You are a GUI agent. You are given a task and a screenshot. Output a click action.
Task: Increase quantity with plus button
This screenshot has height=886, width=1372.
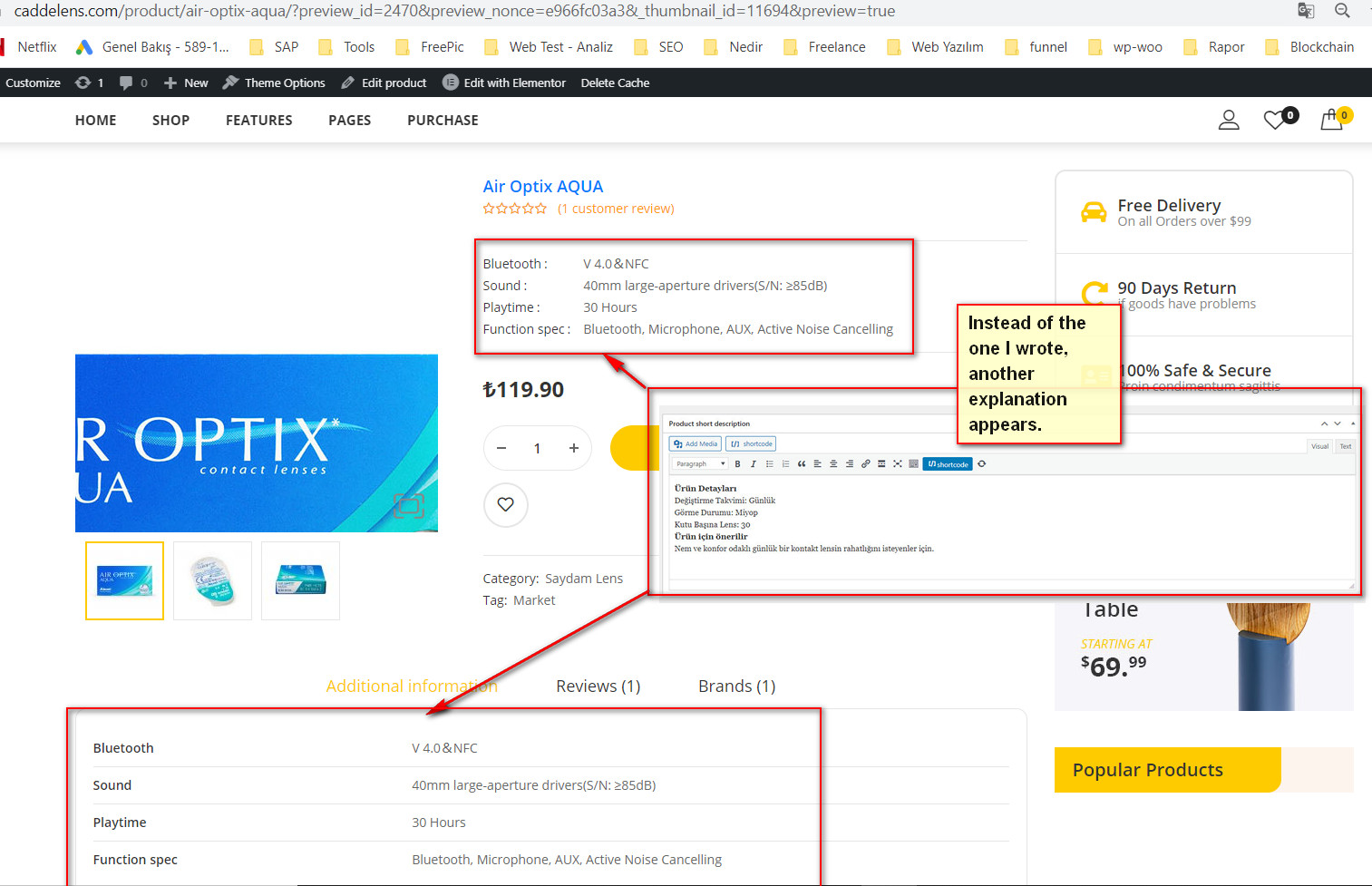573,448
